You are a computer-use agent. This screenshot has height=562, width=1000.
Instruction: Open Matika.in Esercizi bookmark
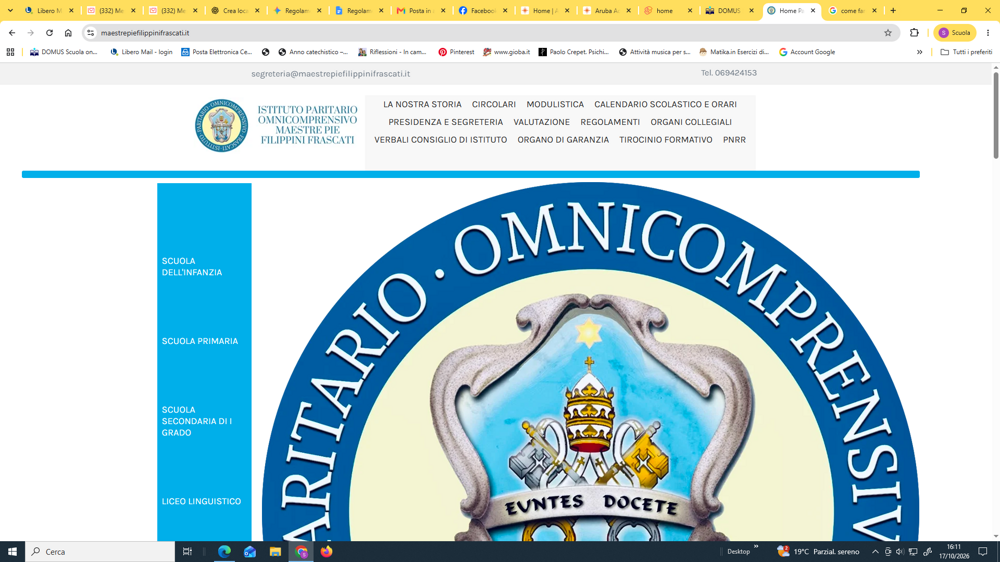click(x=734, y=52)
